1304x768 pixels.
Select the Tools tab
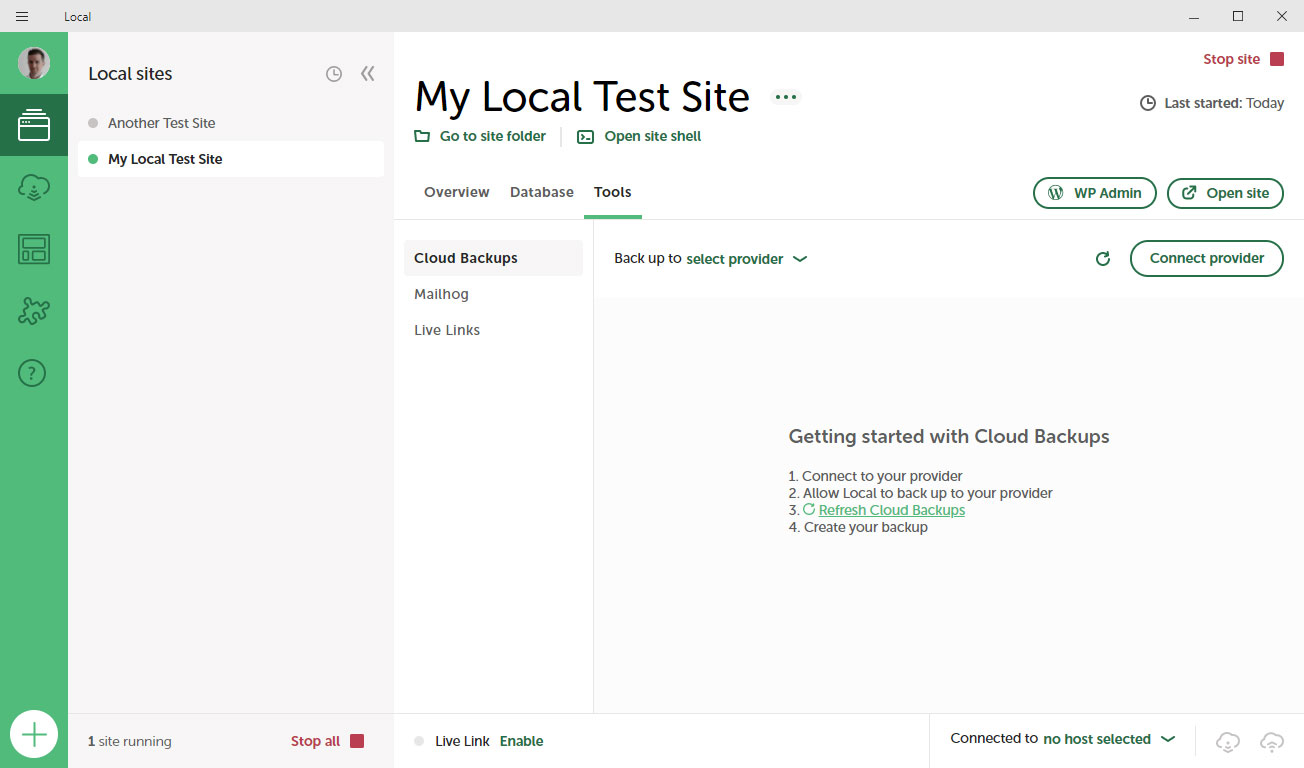pyautogui.click(x=613, y=192)
